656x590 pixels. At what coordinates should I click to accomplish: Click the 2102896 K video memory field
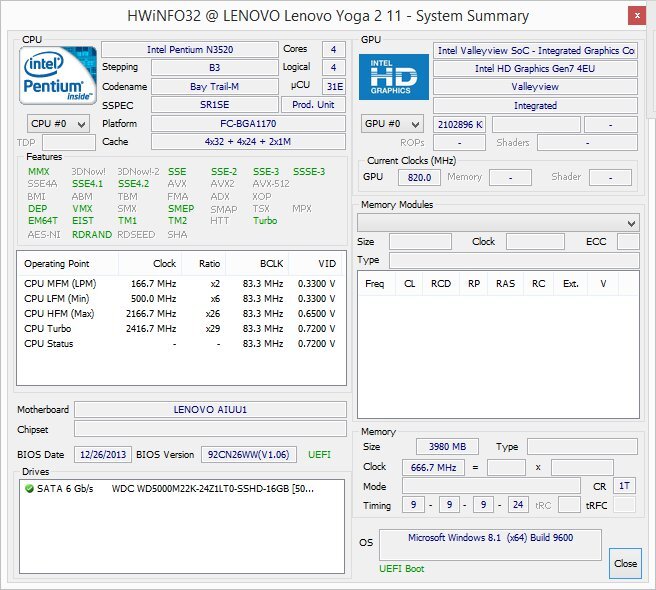pos(459,124)
